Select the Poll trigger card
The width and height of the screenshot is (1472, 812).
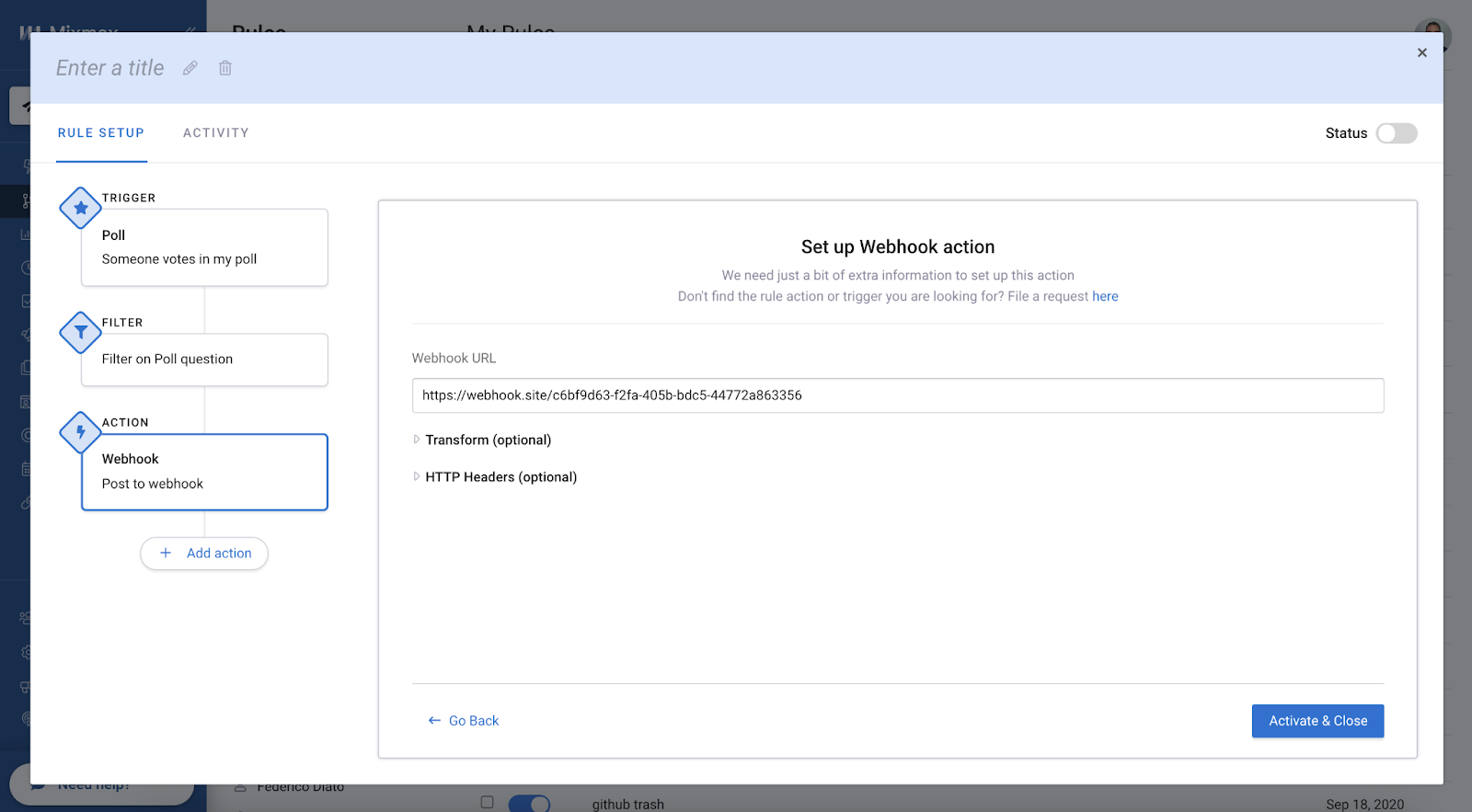(204, 247)
